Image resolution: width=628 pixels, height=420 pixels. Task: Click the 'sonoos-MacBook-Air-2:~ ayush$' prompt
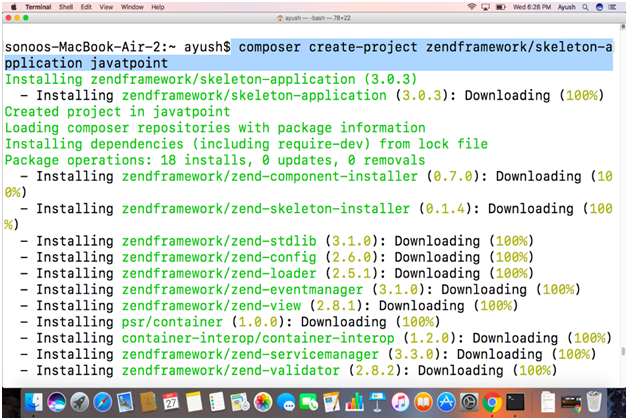tap(117, 47)
